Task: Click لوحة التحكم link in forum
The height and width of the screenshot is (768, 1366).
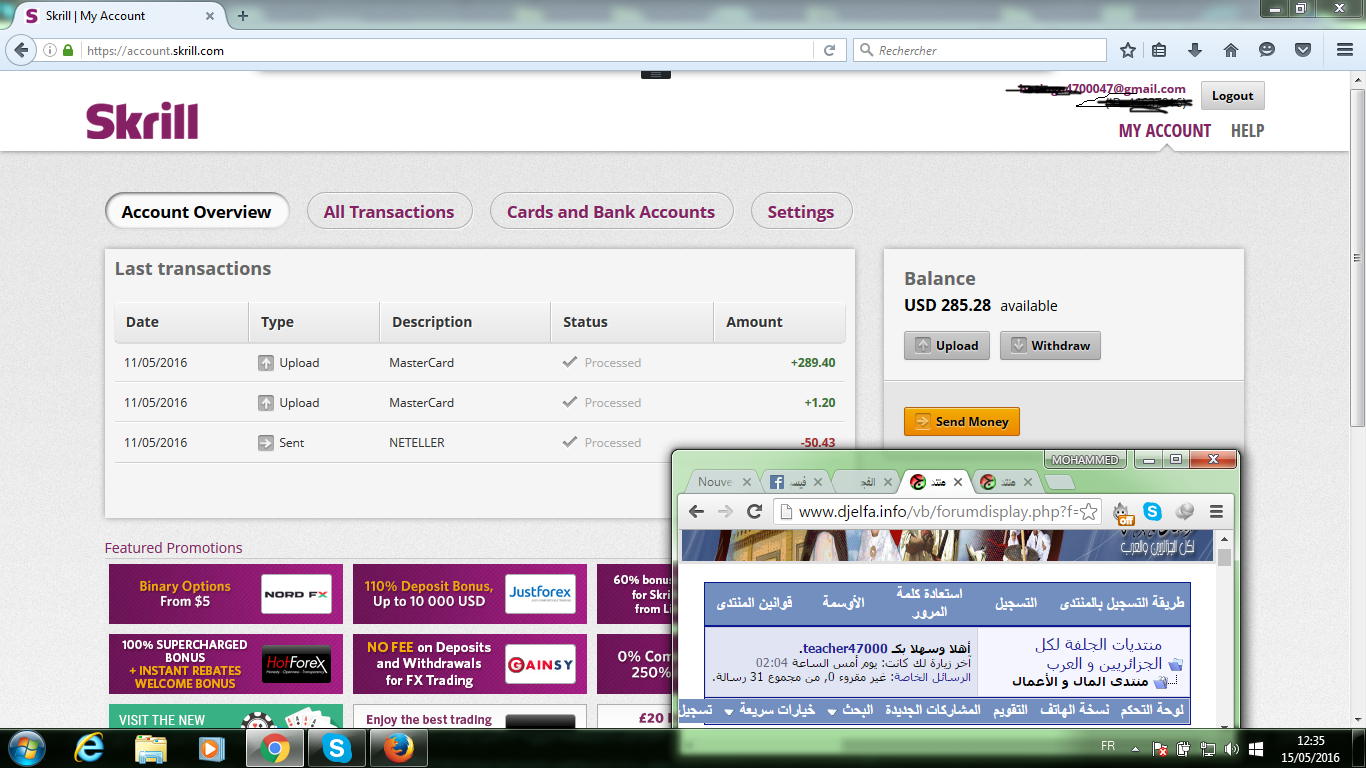Action: click(1153, 710)
